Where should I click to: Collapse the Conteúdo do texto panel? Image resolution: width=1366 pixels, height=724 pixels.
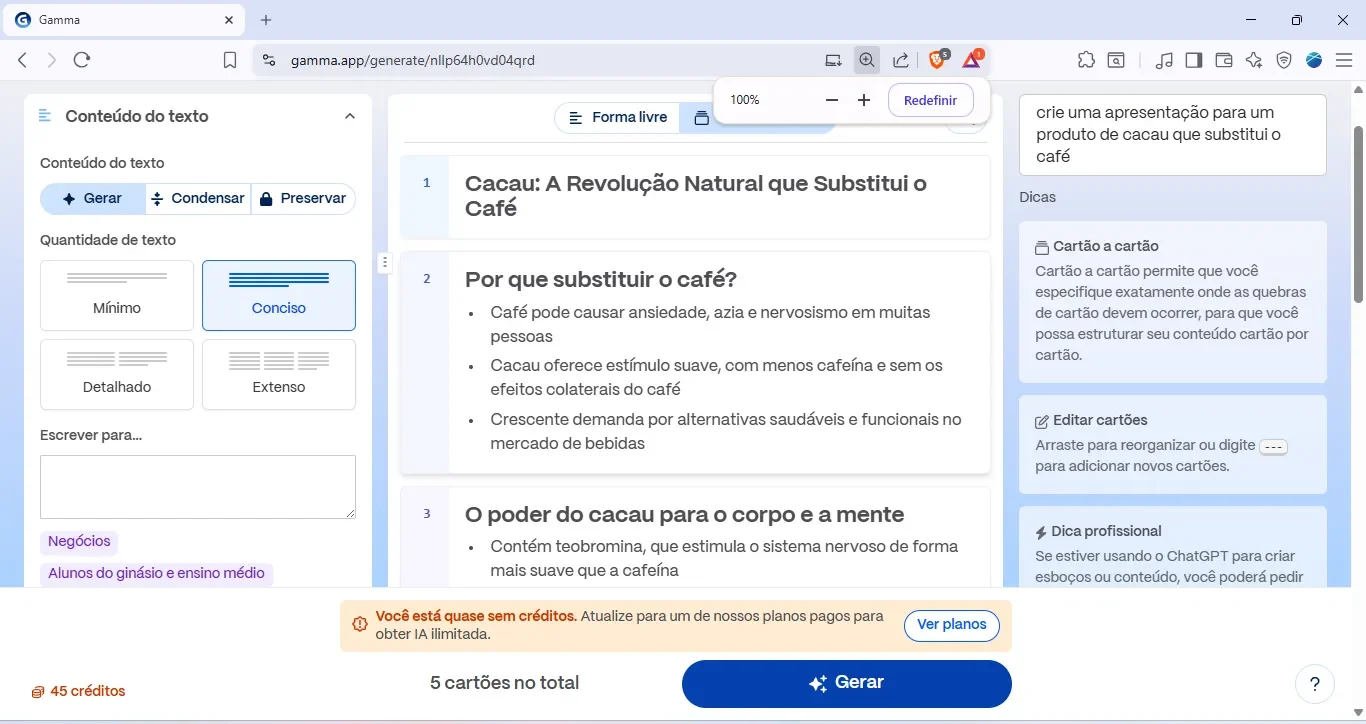pyautogui.click(x=350, y=116)
